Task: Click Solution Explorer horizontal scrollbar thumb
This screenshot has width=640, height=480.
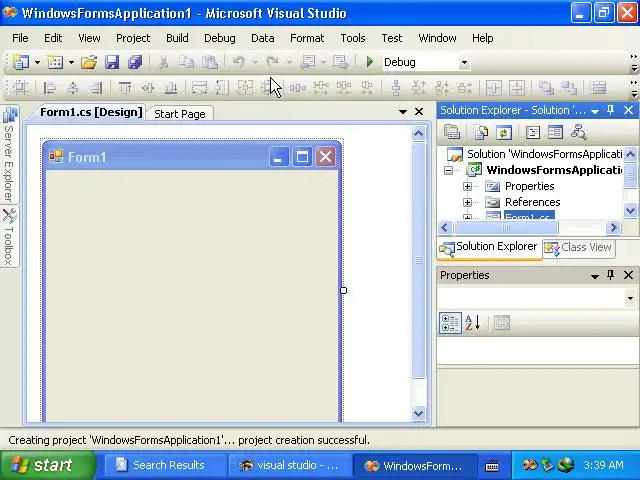Action: pyautogui.click(x=505, y=227)
